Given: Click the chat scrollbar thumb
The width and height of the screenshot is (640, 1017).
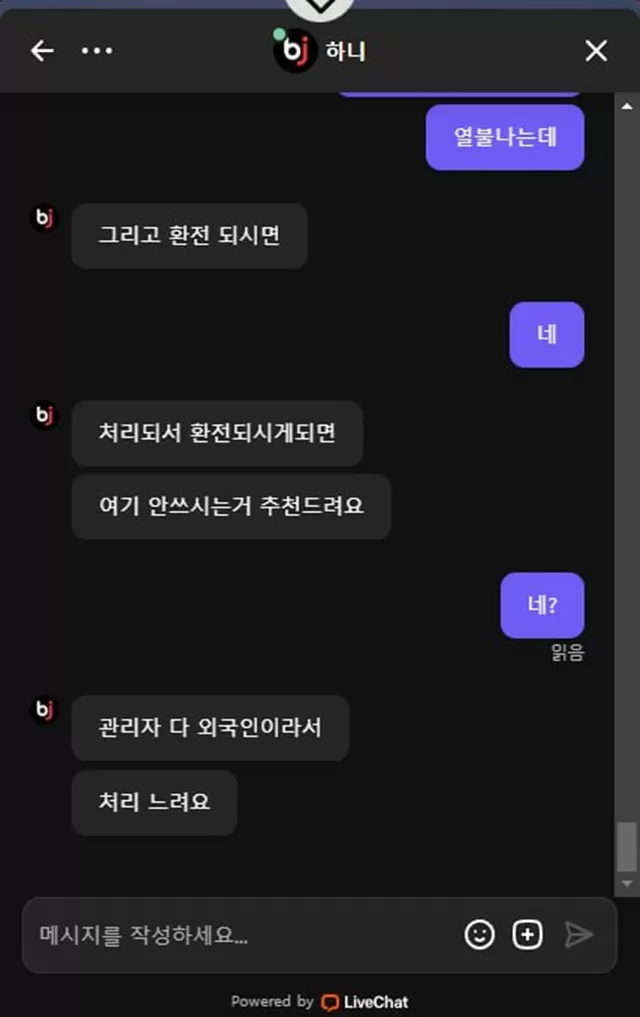Looking at the screenshot, I should tap(626, 846).
